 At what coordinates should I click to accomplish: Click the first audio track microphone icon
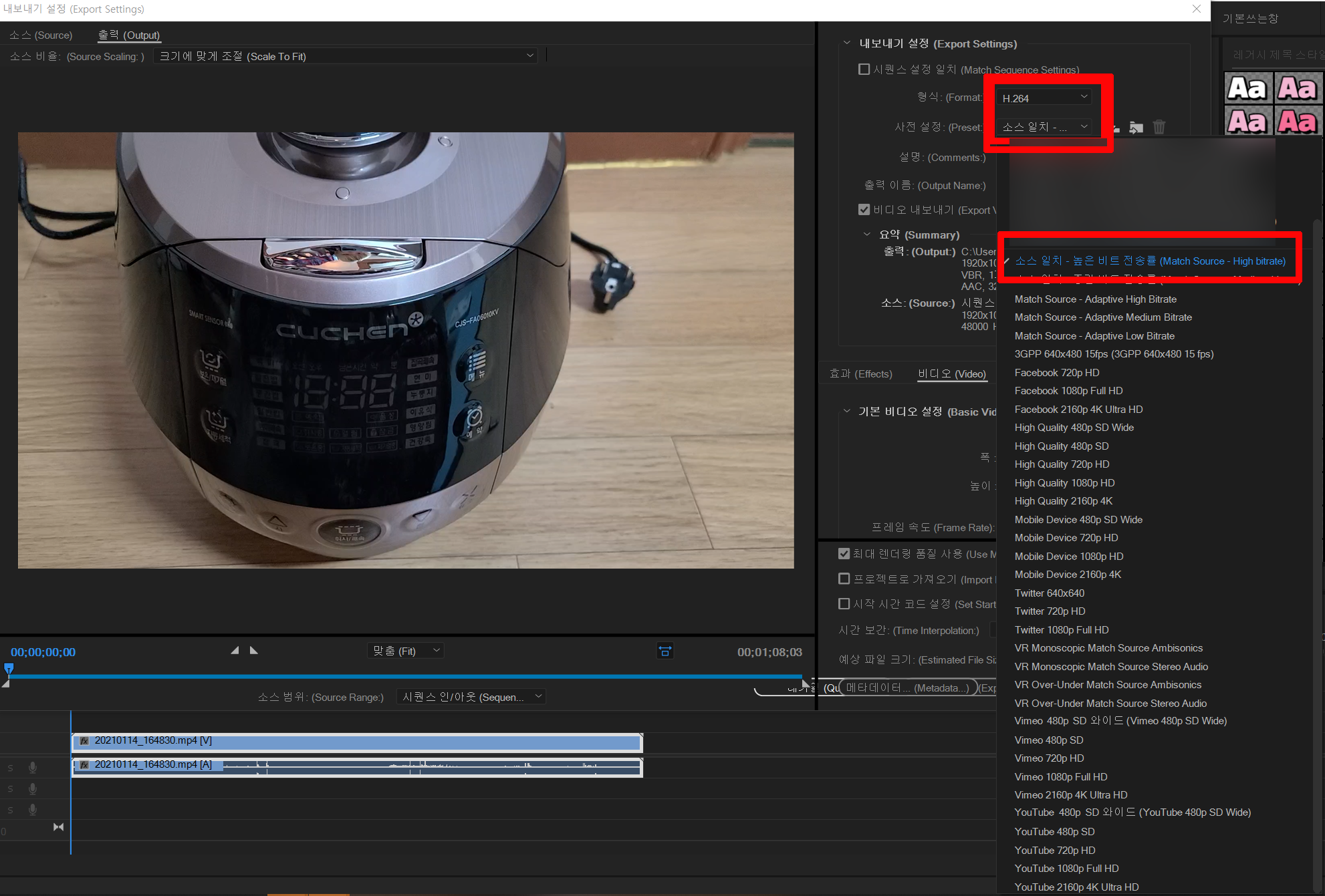(x=32, y=768)
